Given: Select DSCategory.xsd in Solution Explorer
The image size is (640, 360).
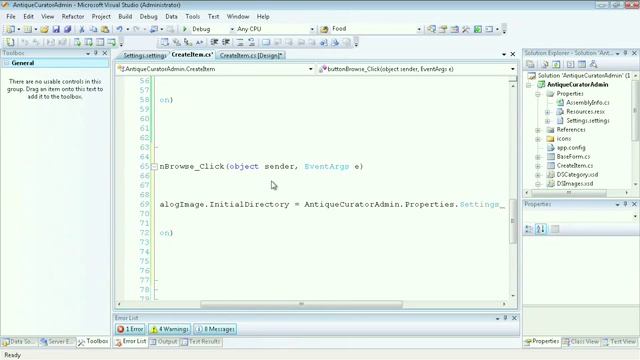Looking at the screenshot, I should (x=577, y=175).
